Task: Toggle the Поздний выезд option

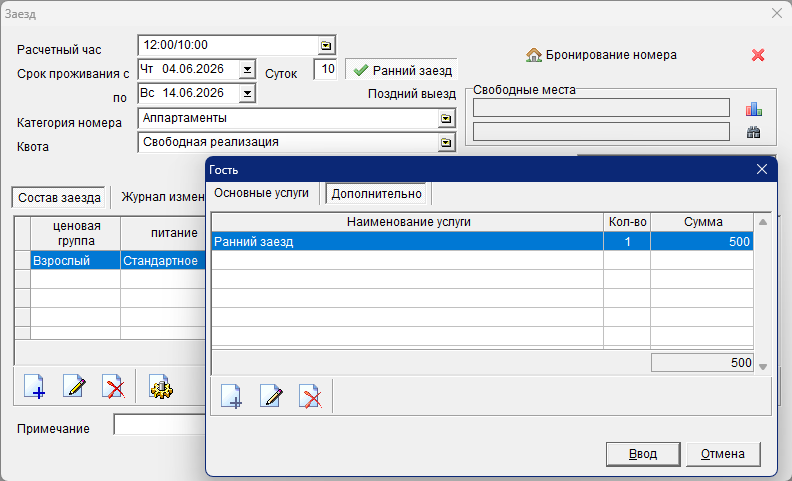Action: 412,94
